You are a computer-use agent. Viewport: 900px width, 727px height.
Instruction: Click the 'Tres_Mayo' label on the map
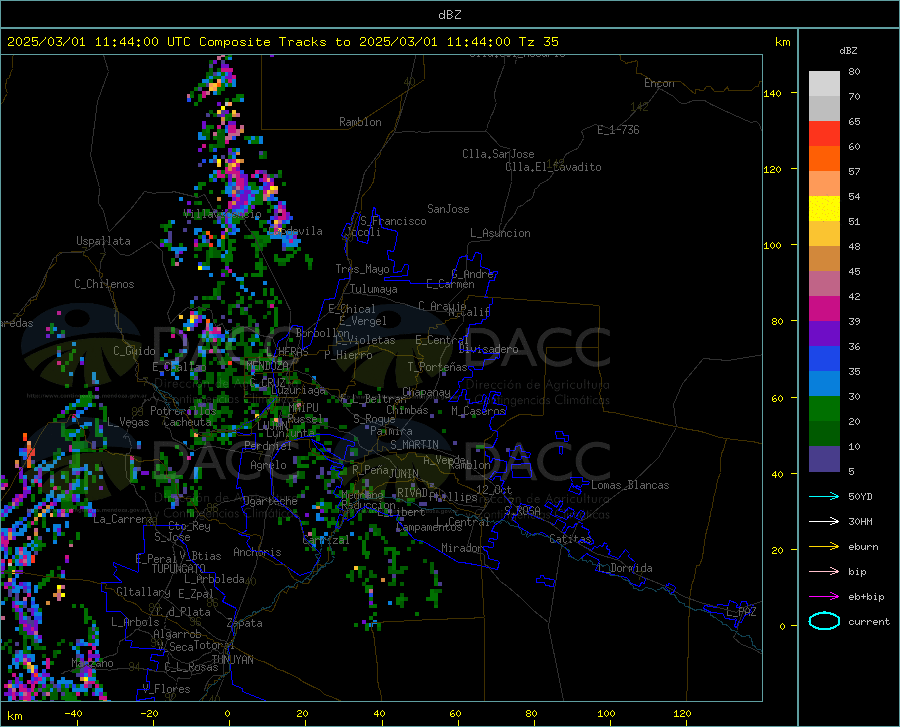click(362, 269)
